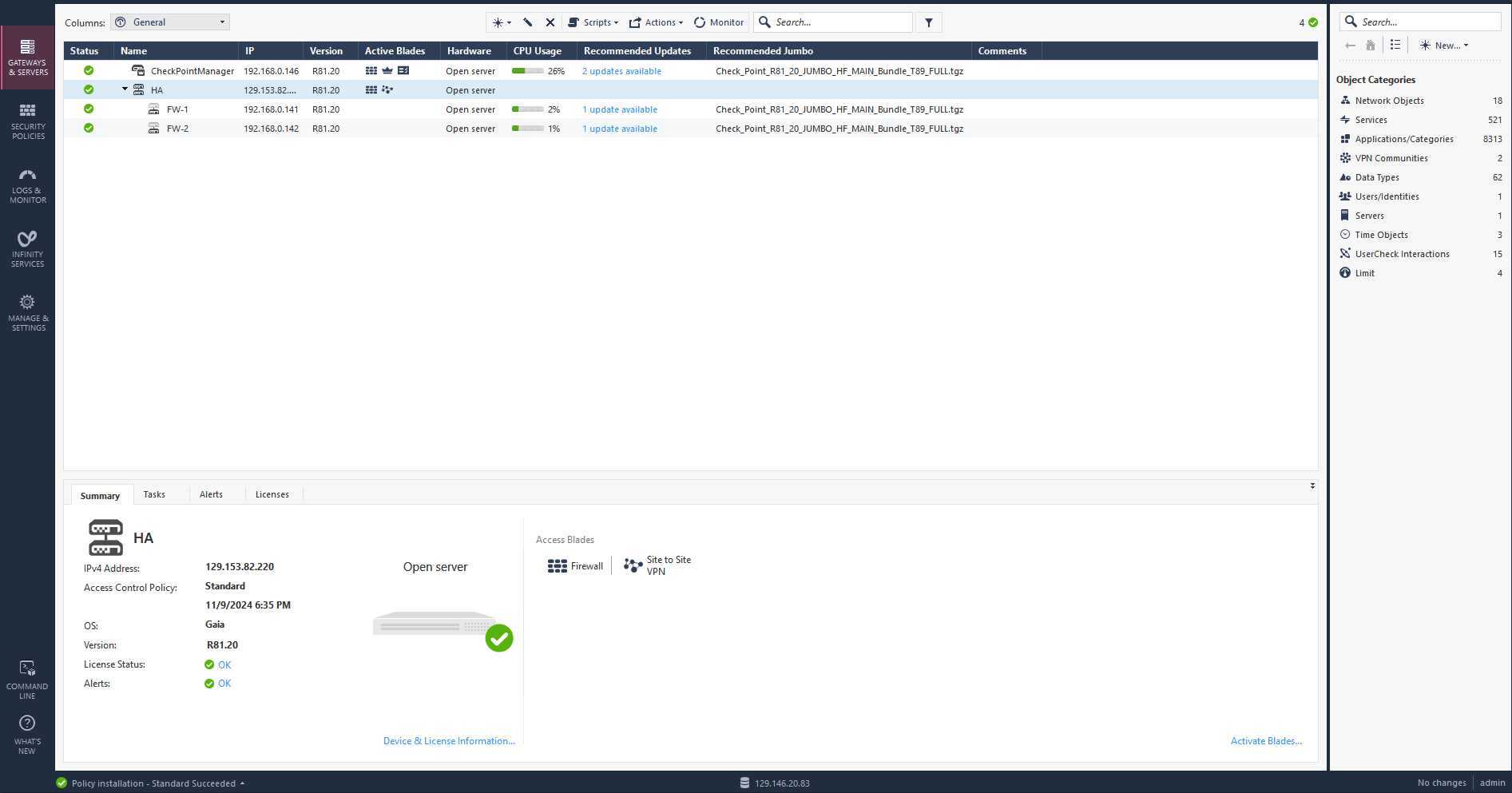Select the CheckPointManager row
This screenshot has width=1512, height=793.
point(691,71)
